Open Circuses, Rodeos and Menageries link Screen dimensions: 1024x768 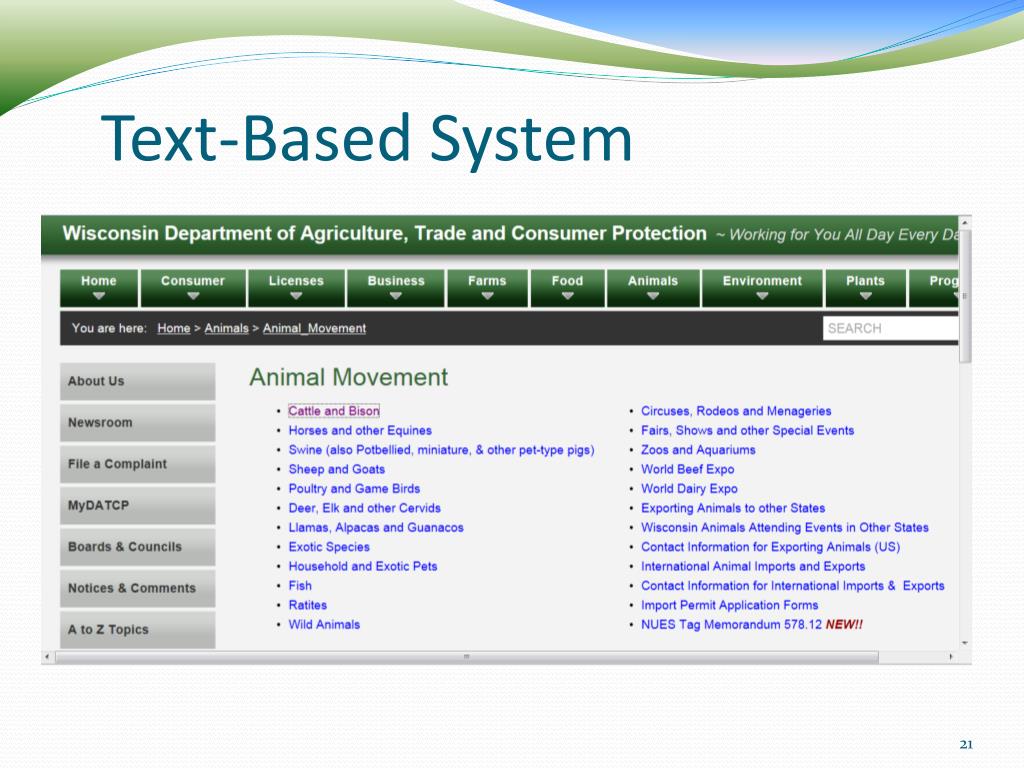click(x=736, y=411)
